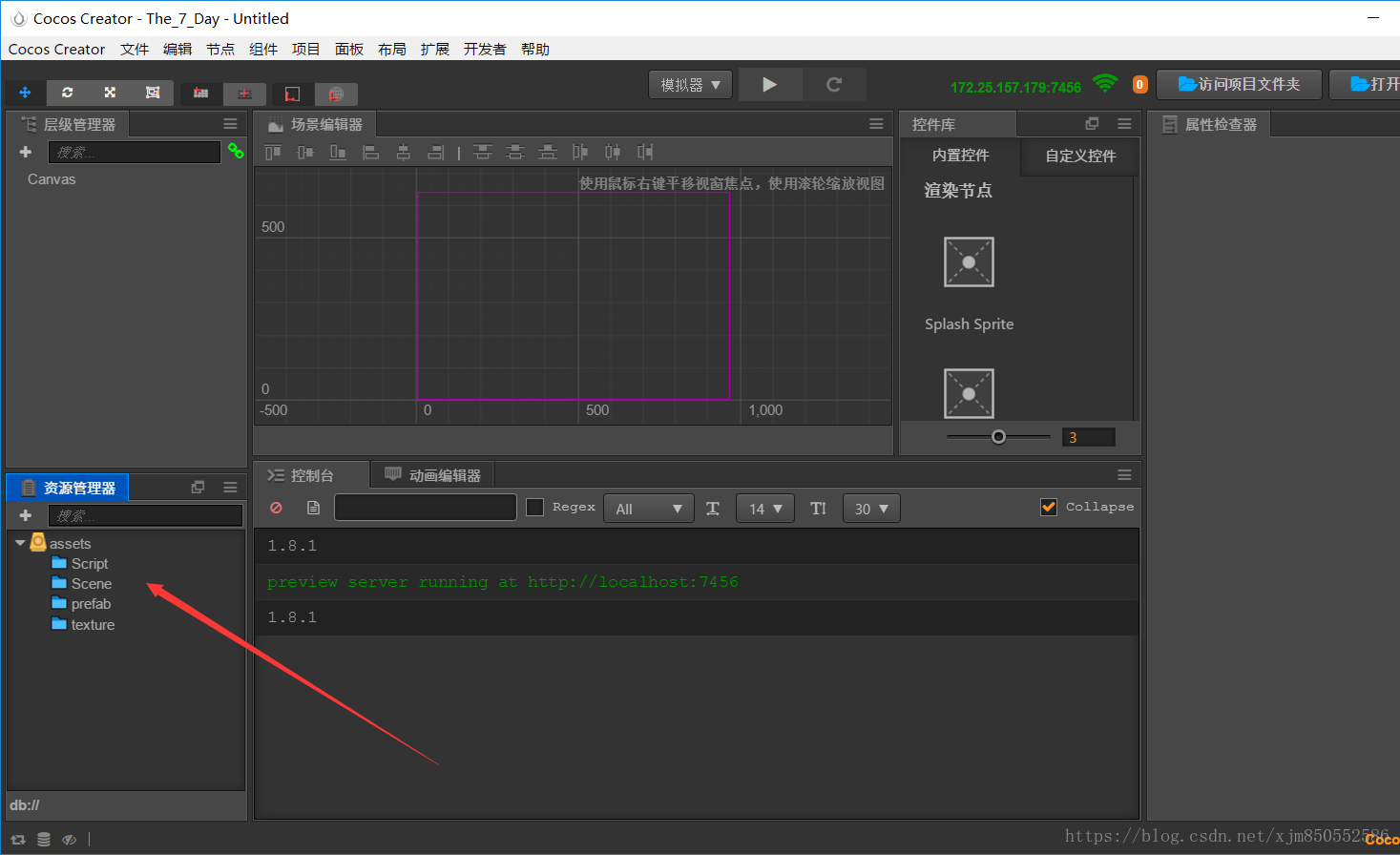Distribute nodes by vertical centers
Viewport: 1400px width, 855px height.
click(x=515, y=152)
